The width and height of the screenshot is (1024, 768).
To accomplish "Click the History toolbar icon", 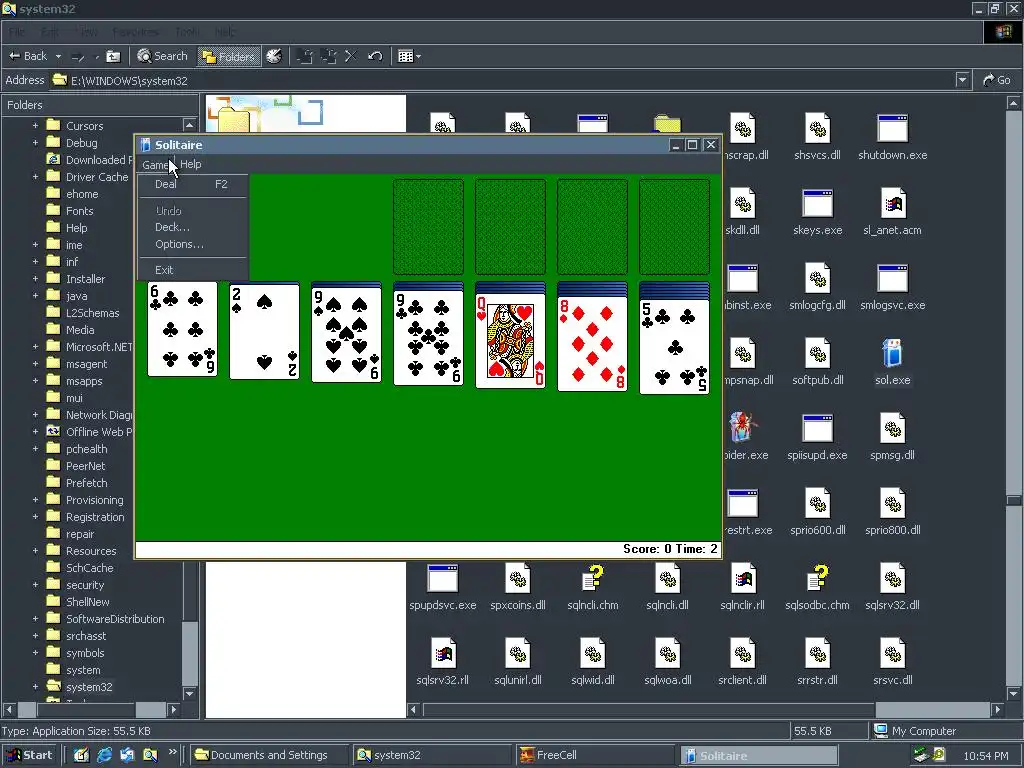I will tap(274, 56).
